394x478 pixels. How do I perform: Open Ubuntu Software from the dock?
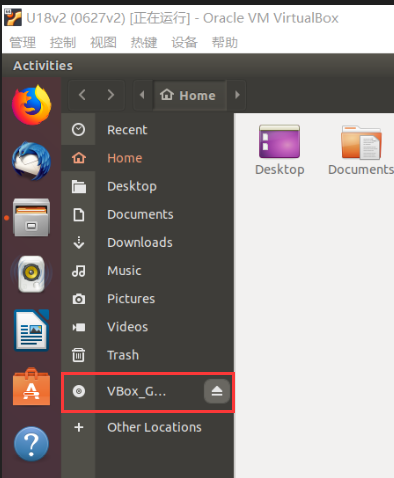click(32, 387)
